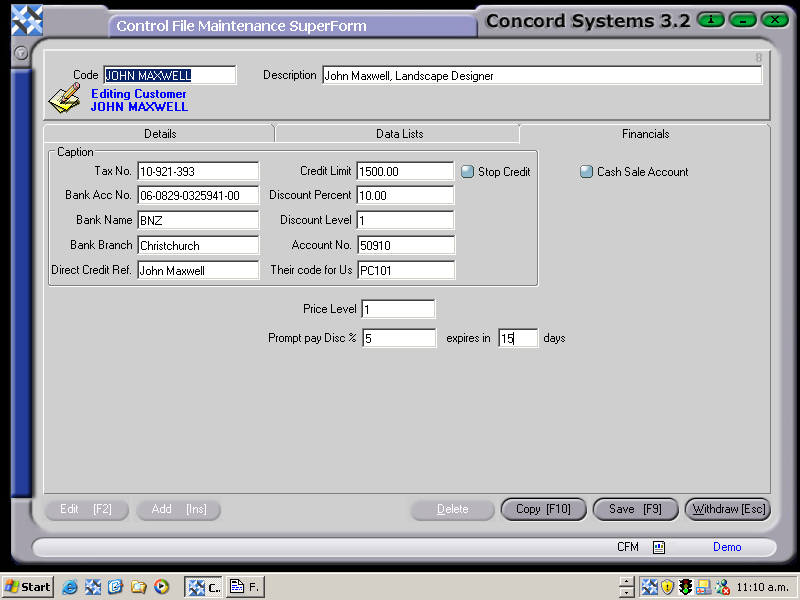Click the Windows Messenger tray icon

[x=722, y=587]
